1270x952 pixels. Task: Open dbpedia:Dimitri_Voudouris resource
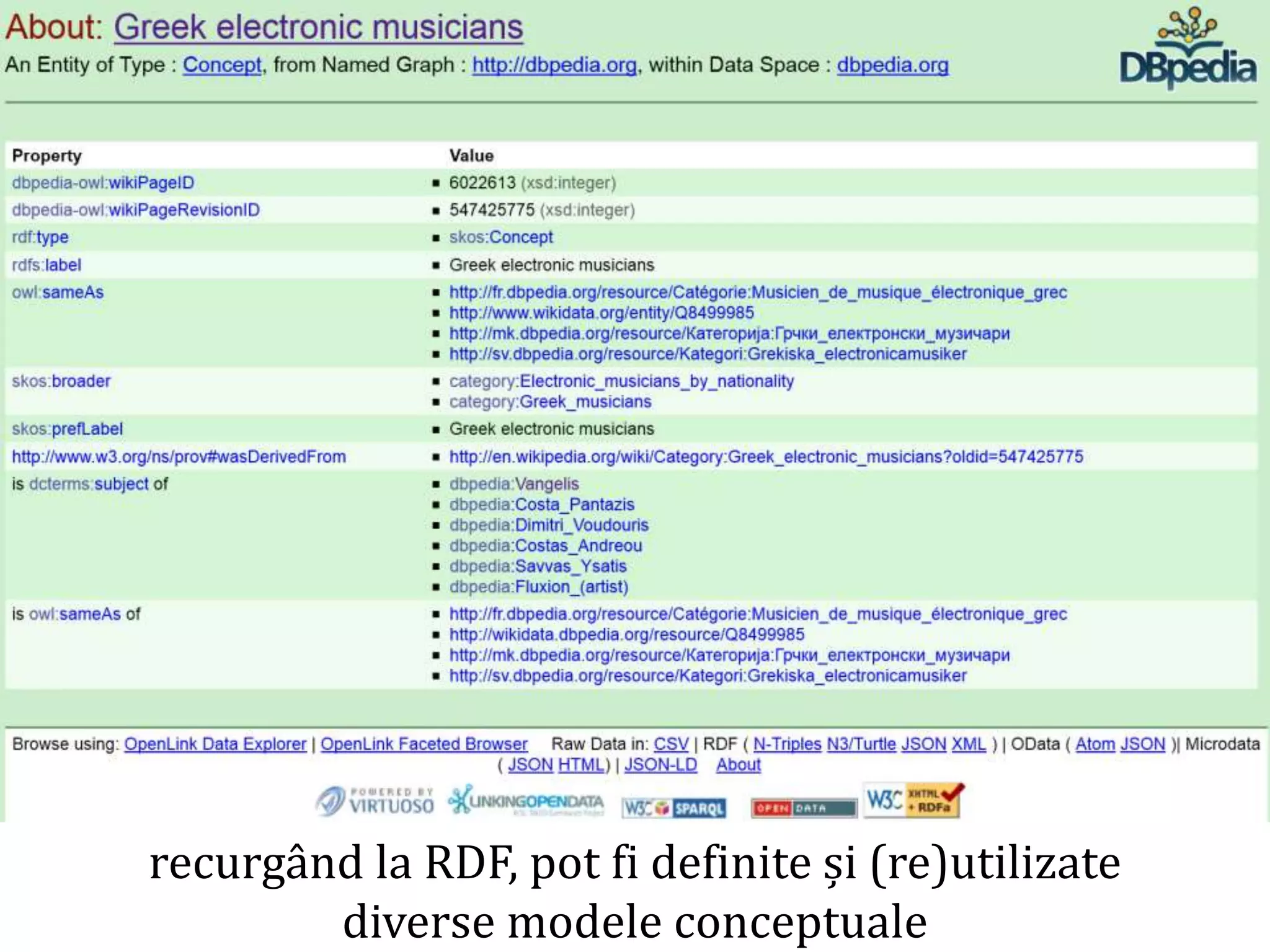pos(549,525)
